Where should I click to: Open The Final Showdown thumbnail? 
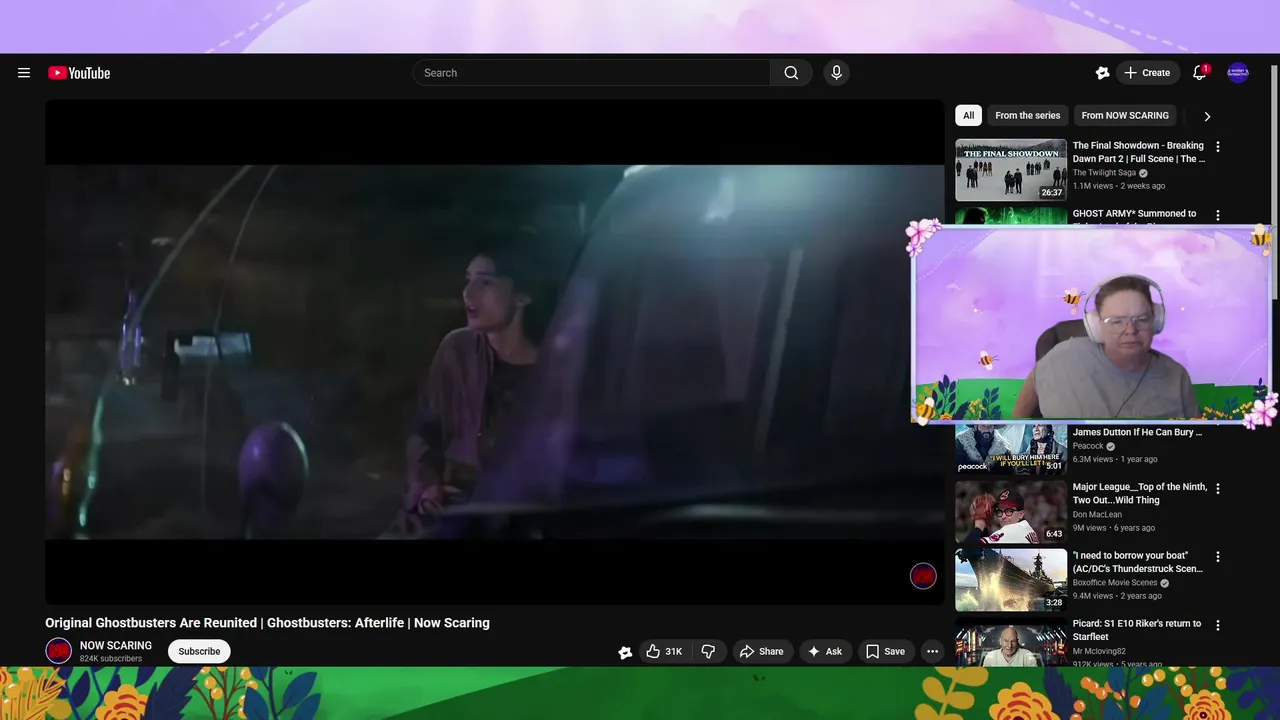coord(1011,170)
